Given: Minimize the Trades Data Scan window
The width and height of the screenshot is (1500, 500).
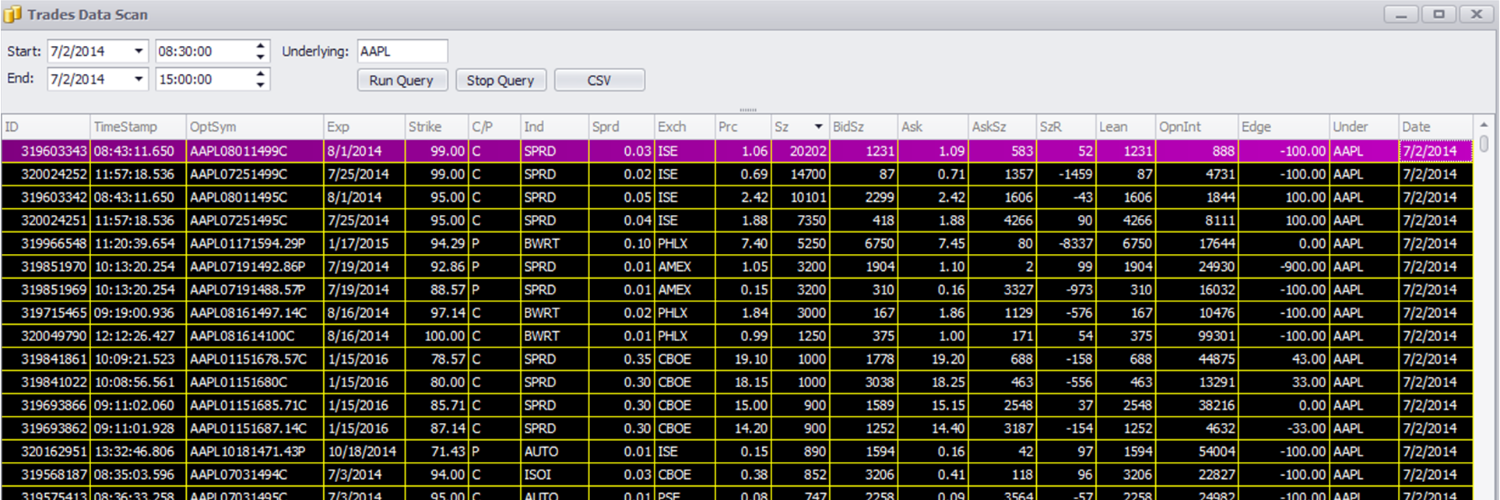Looking at the screenshot, I should point(1402,14).
